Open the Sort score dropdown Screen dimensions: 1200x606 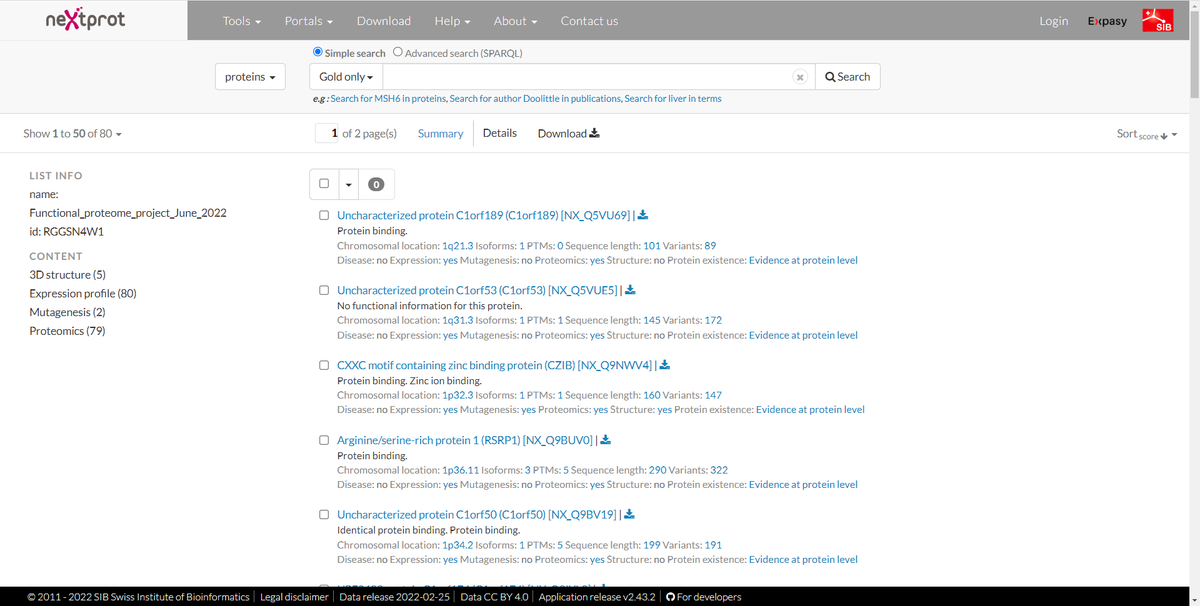pos(1147,134)
